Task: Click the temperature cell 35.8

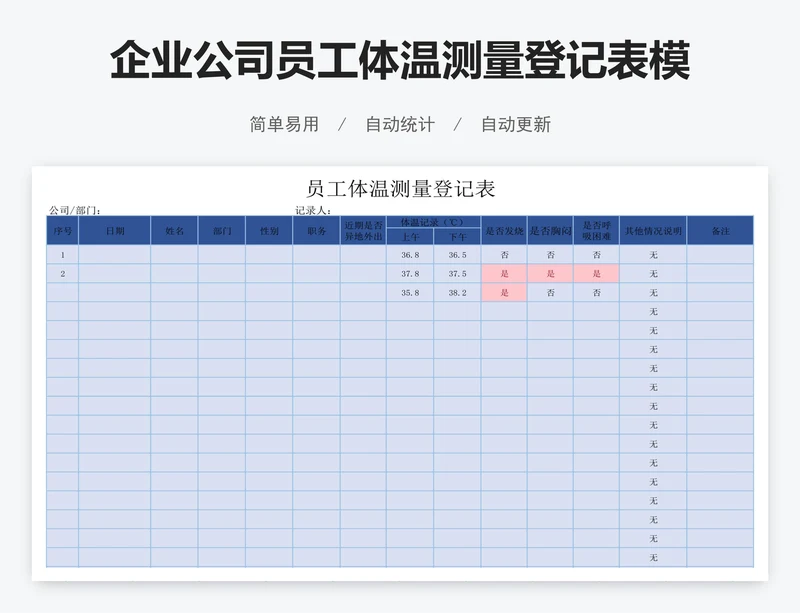Action: [410, 292]
